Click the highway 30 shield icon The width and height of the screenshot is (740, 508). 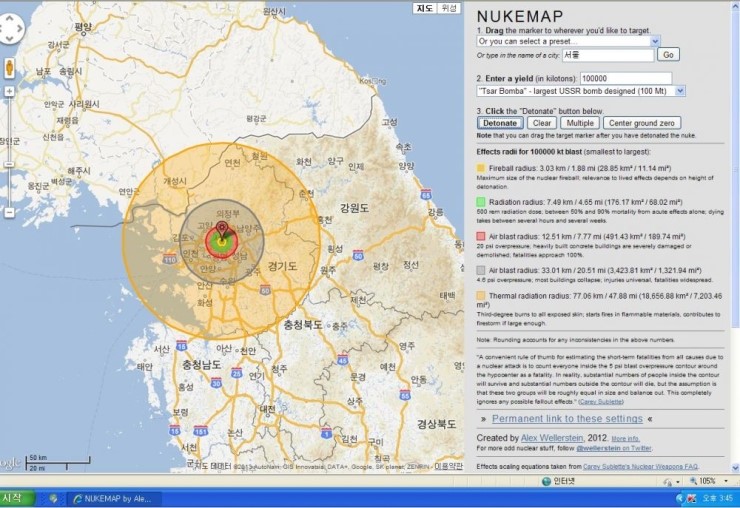[216, 382]
